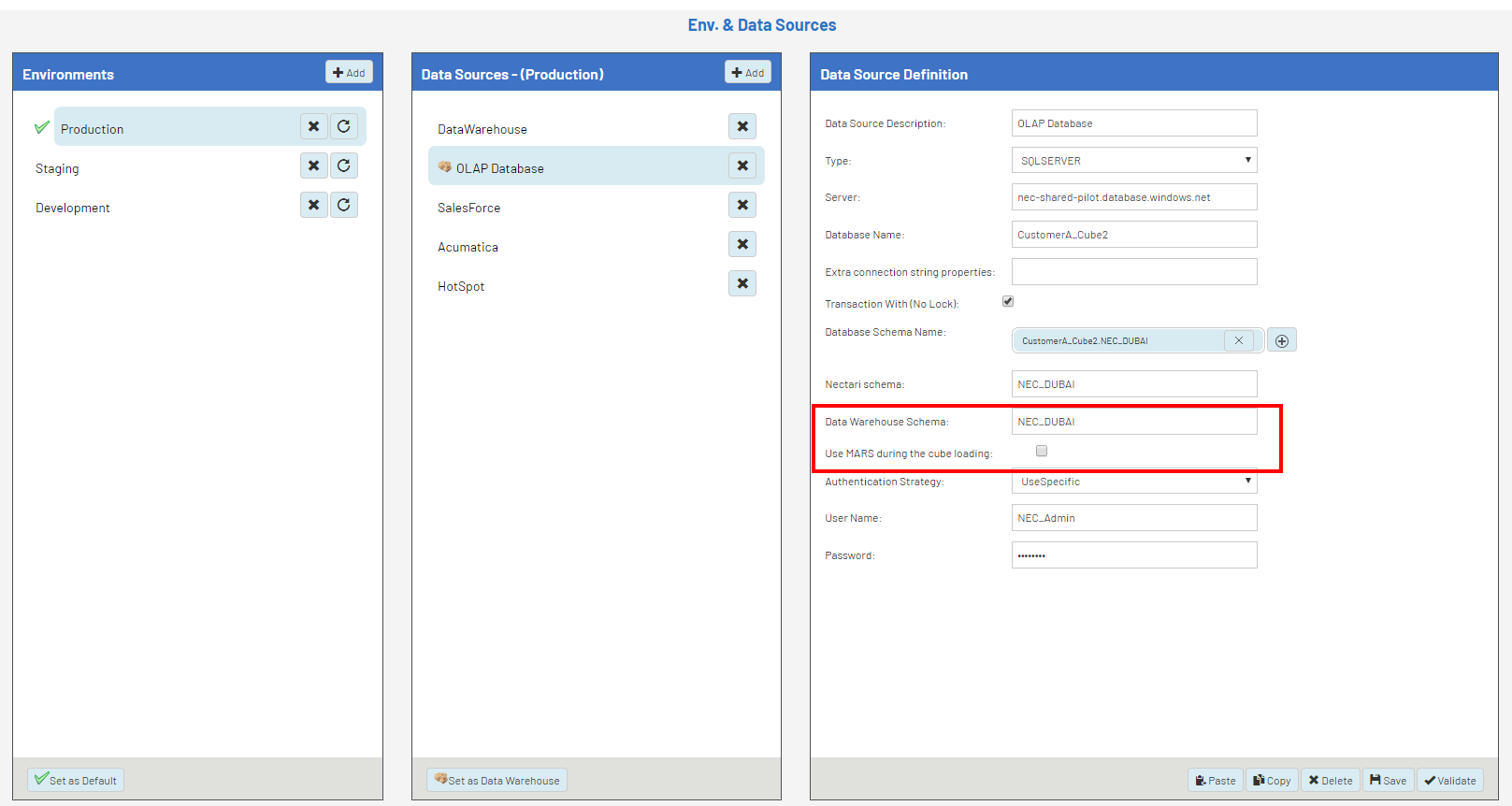The width and height of the screenshot is (1512, 806).
Task: Refresh the Development environment
Action: click(x=343, y=205)
